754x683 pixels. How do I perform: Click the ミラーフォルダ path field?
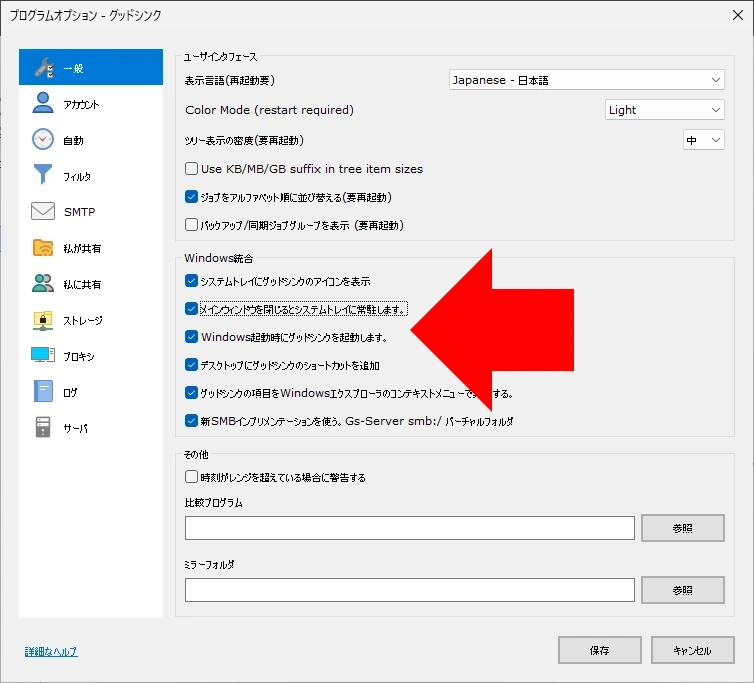click(x=410, y=590)
